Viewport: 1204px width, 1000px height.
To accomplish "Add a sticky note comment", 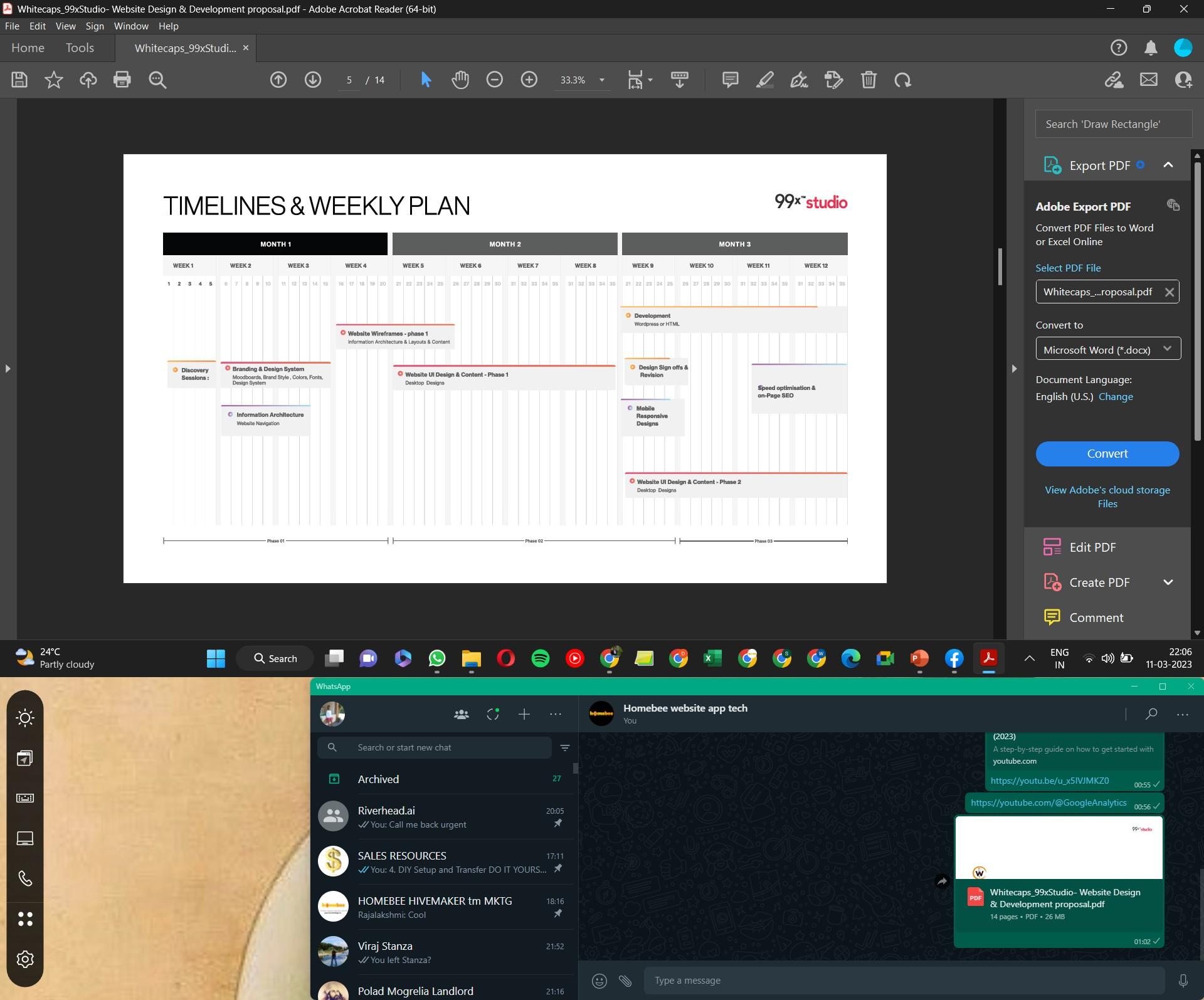I will pos(730,80).
